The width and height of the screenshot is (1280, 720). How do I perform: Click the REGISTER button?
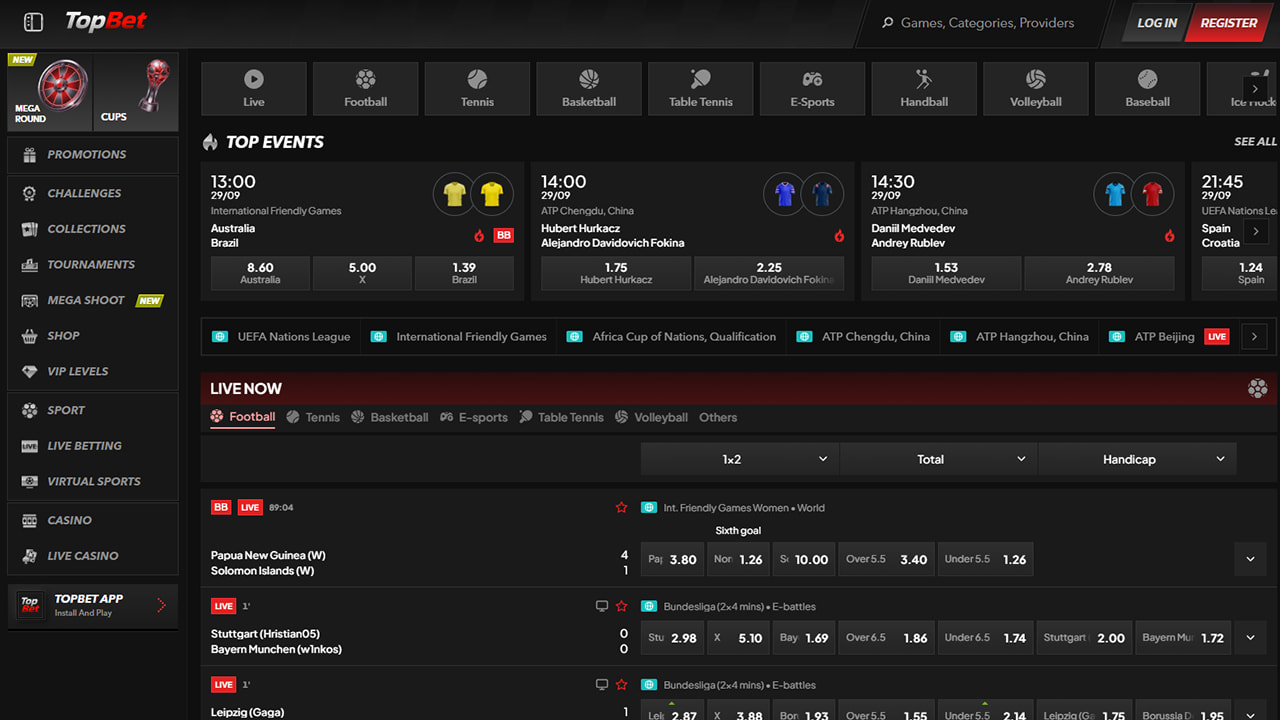(x=1228, y=23)
